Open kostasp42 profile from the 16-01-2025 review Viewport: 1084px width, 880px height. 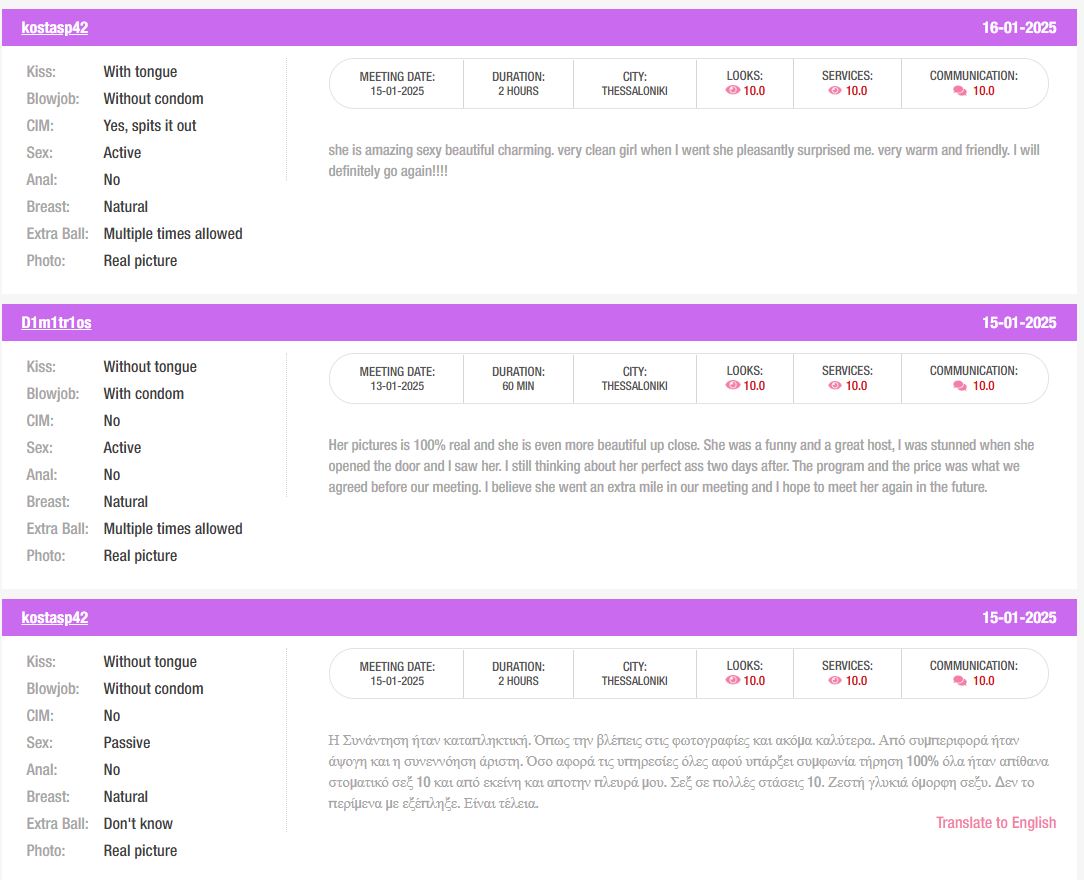click(x=55, y=28)
